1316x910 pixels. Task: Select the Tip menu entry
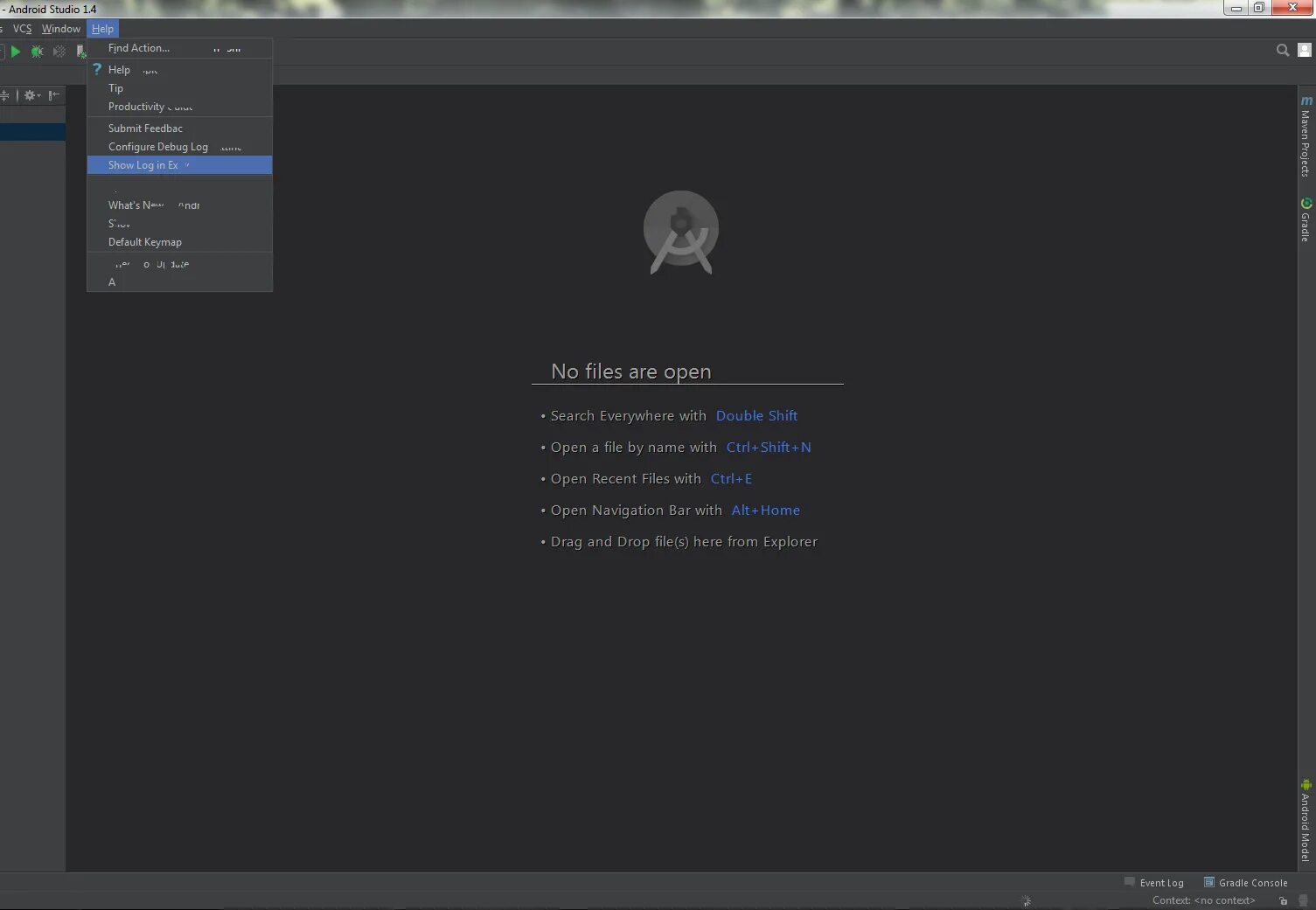coord(179,88)
